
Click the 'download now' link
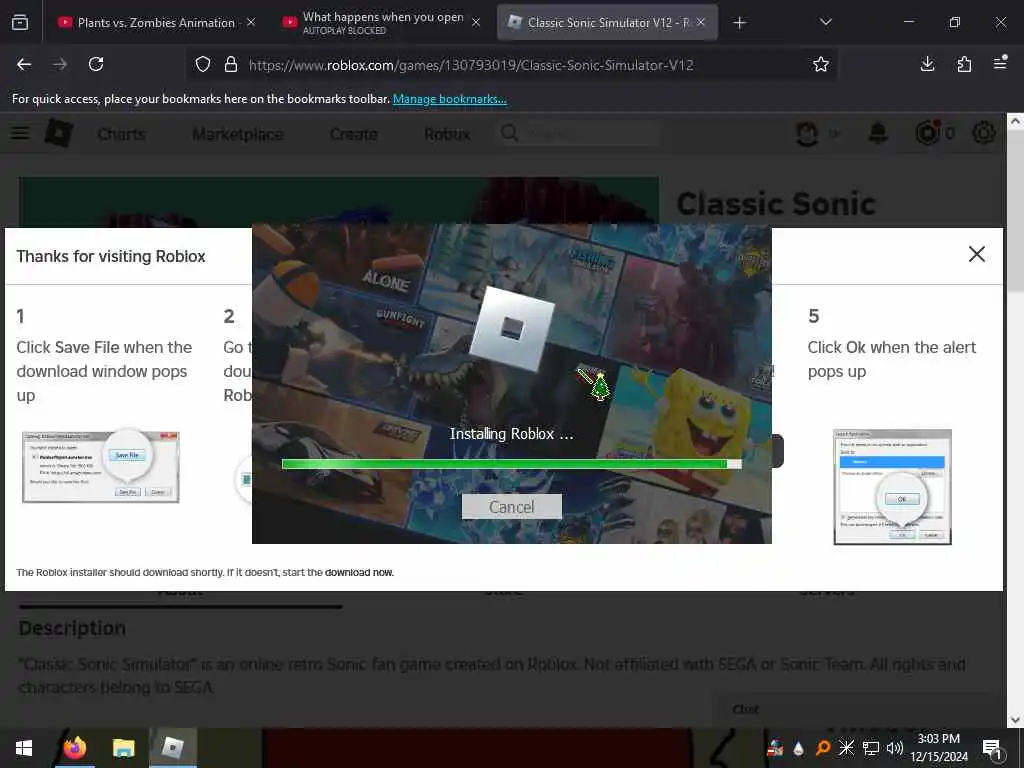359,573
